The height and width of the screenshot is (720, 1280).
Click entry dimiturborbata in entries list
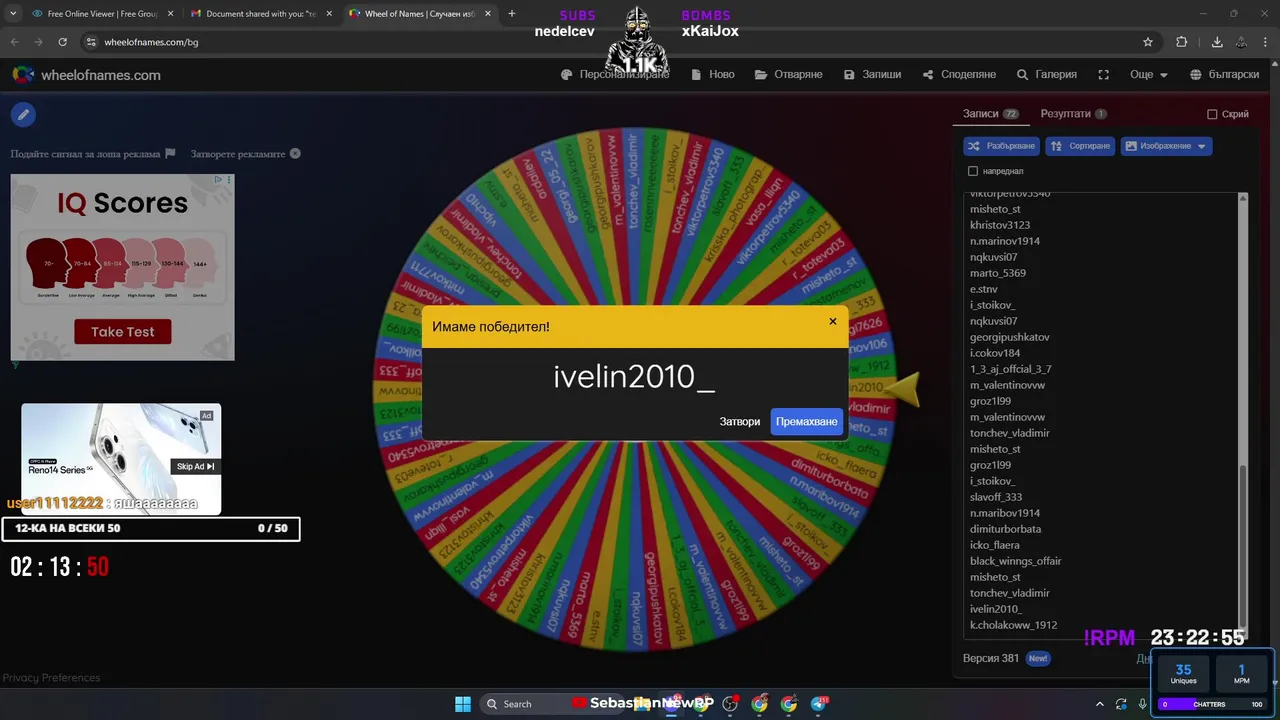point(1005,529)
